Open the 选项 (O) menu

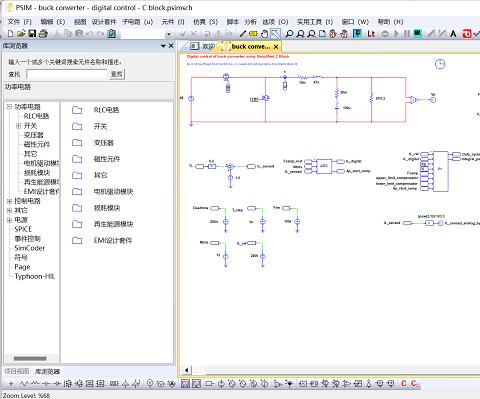click(275, 22)
